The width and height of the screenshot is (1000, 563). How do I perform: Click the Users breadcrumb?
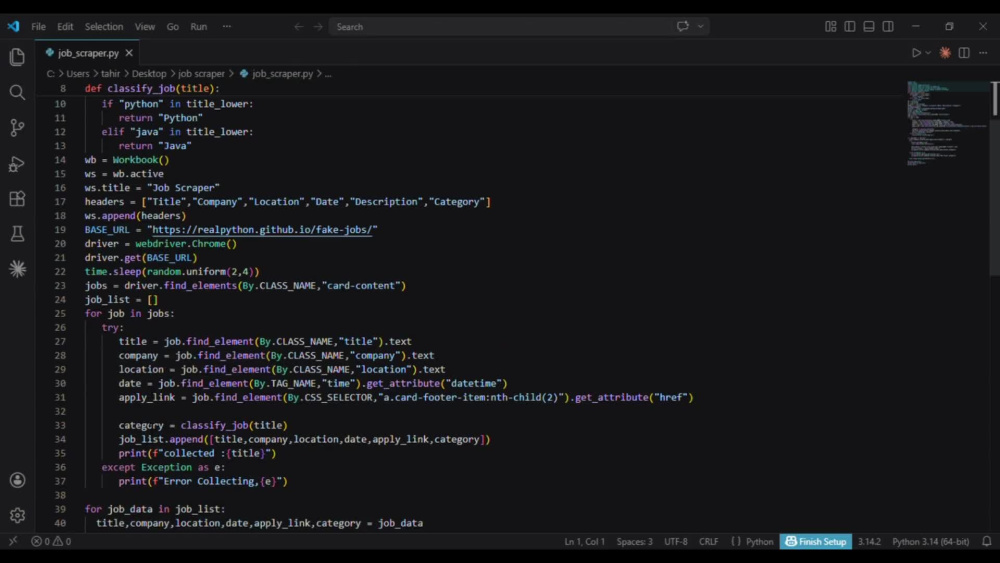pyautogui.click(x=78, y=74)
